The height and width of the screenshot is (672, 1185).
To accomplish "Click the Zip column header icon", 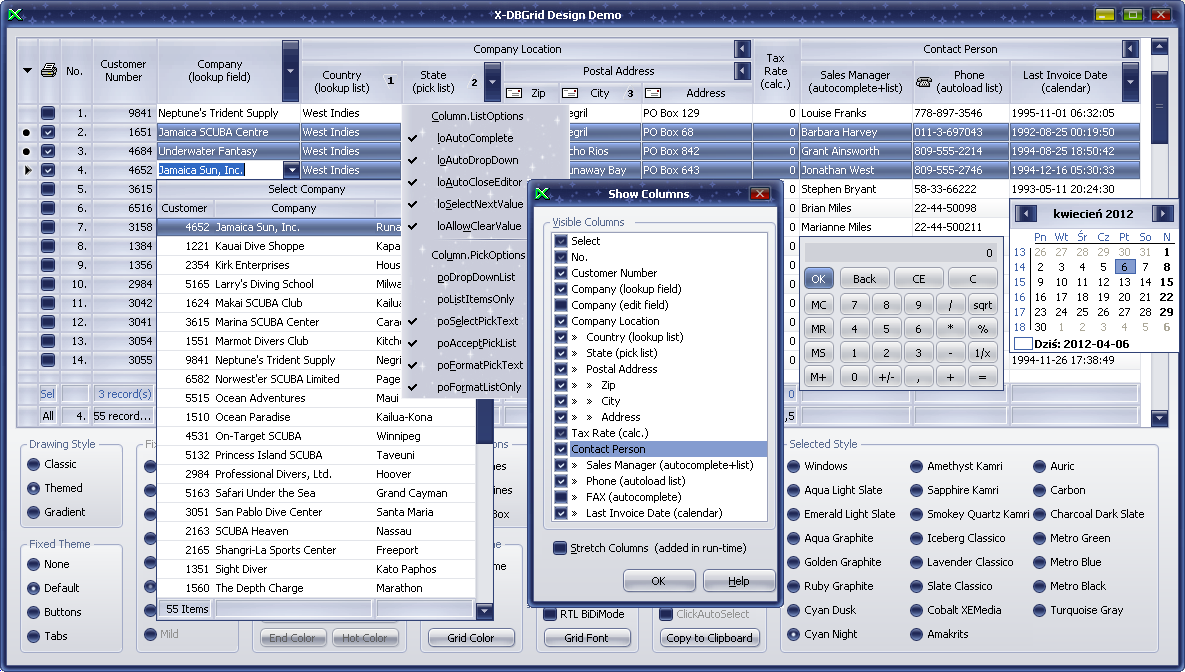I will (x=514, y=93).
